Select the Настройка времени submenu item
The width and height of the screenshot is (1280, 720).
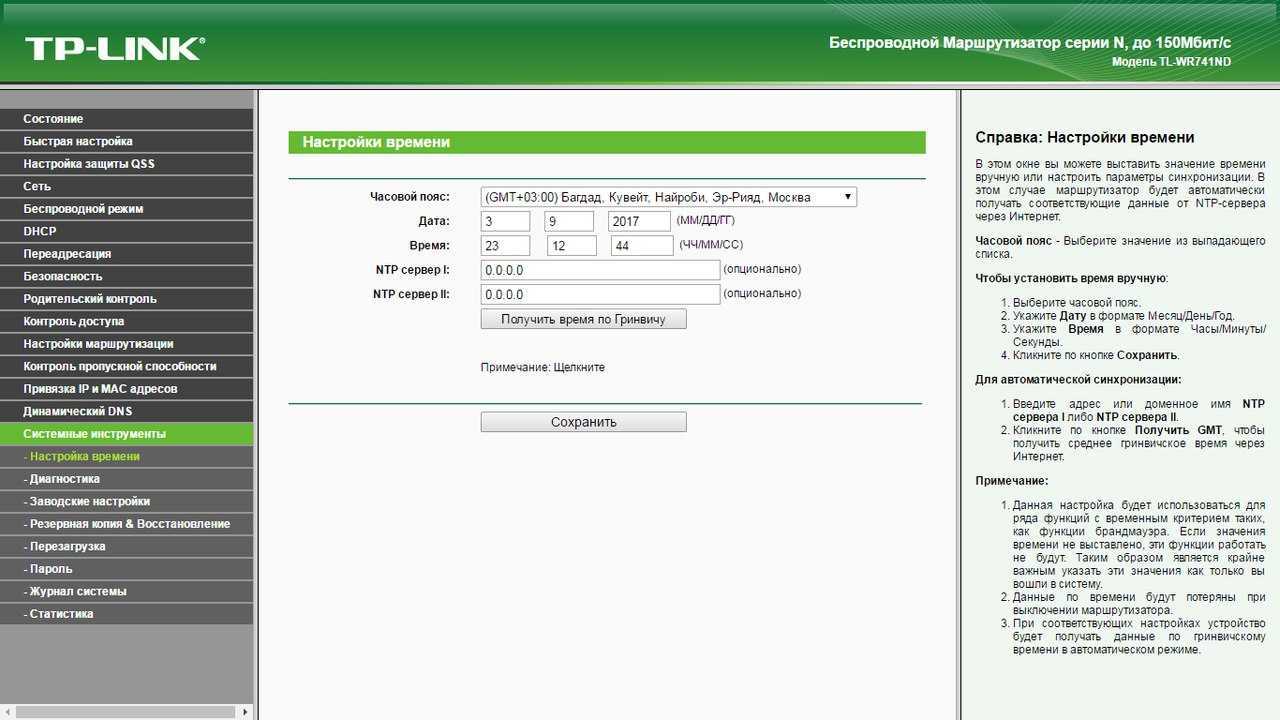126,456
